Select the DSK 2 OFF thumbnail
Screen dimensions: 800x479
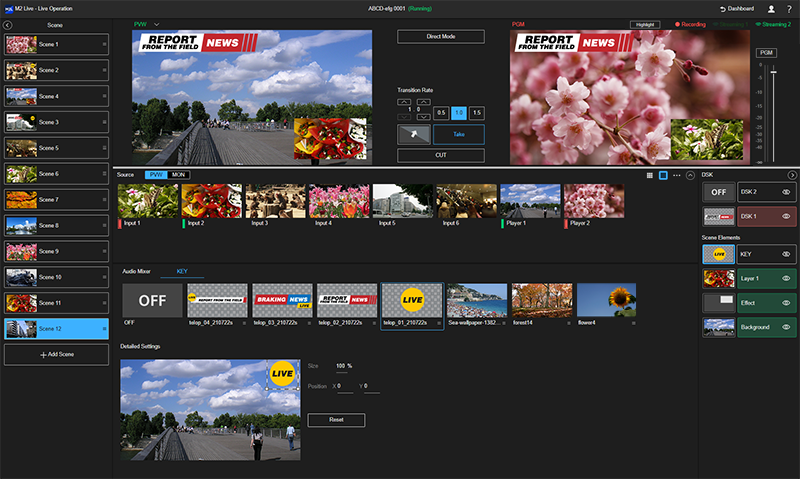pos(718,192)
